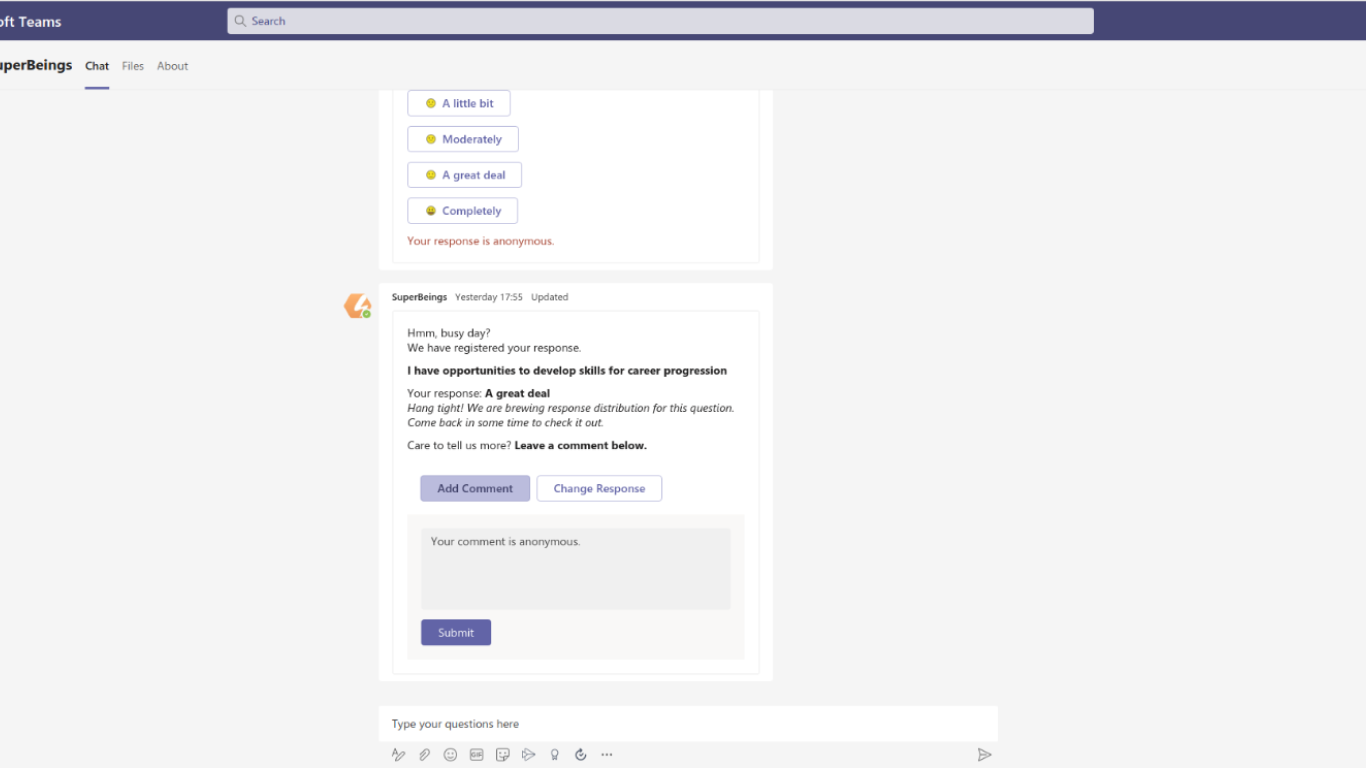Attach a file with the paperclip icon
1366x768 pixels.
424,755
